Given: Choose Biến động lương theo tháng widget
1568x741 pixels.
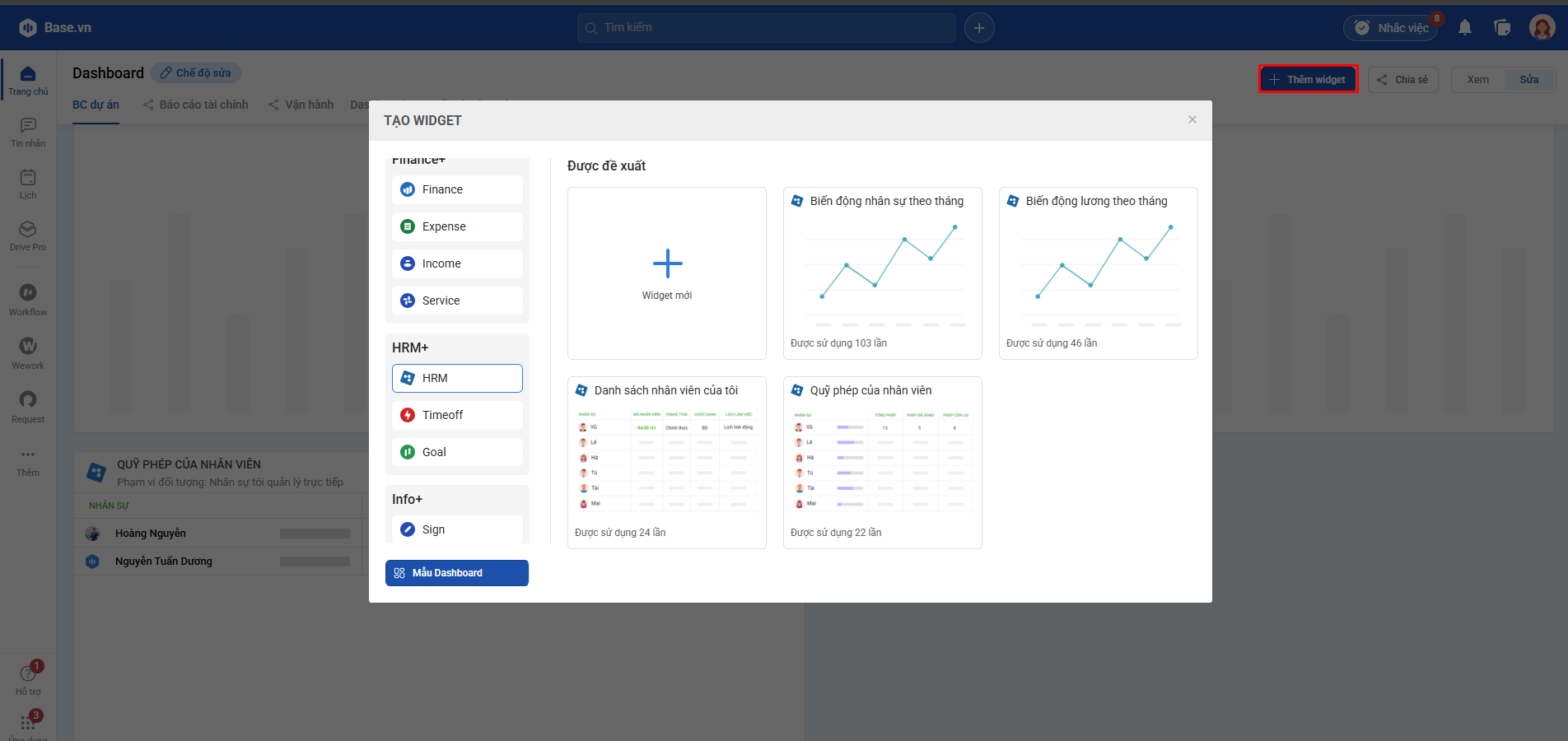Looking at the screenshot, I should [x=1099, y=273].
